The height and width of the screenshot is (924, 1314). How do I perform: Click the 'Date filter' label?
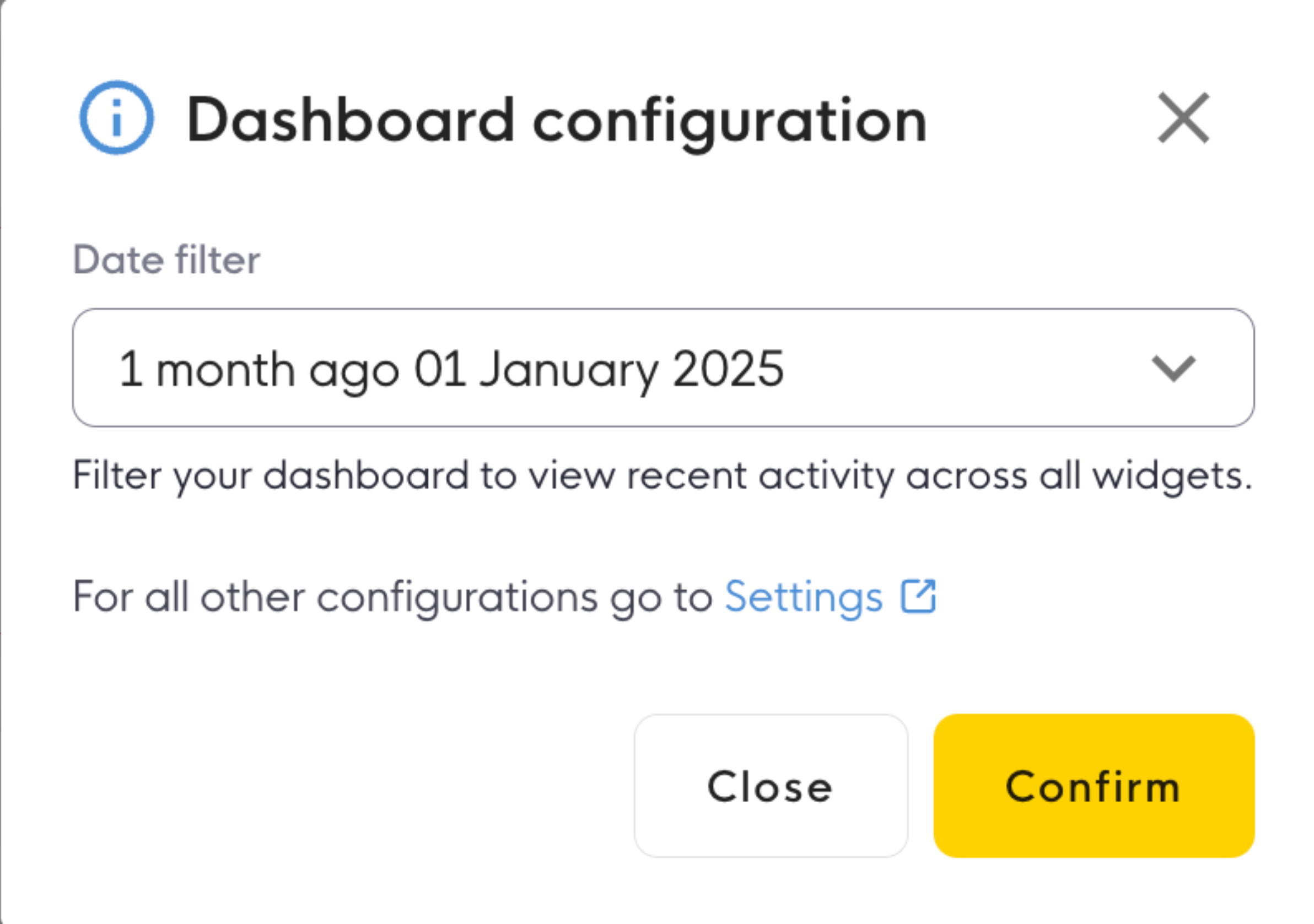coord(166,260)
